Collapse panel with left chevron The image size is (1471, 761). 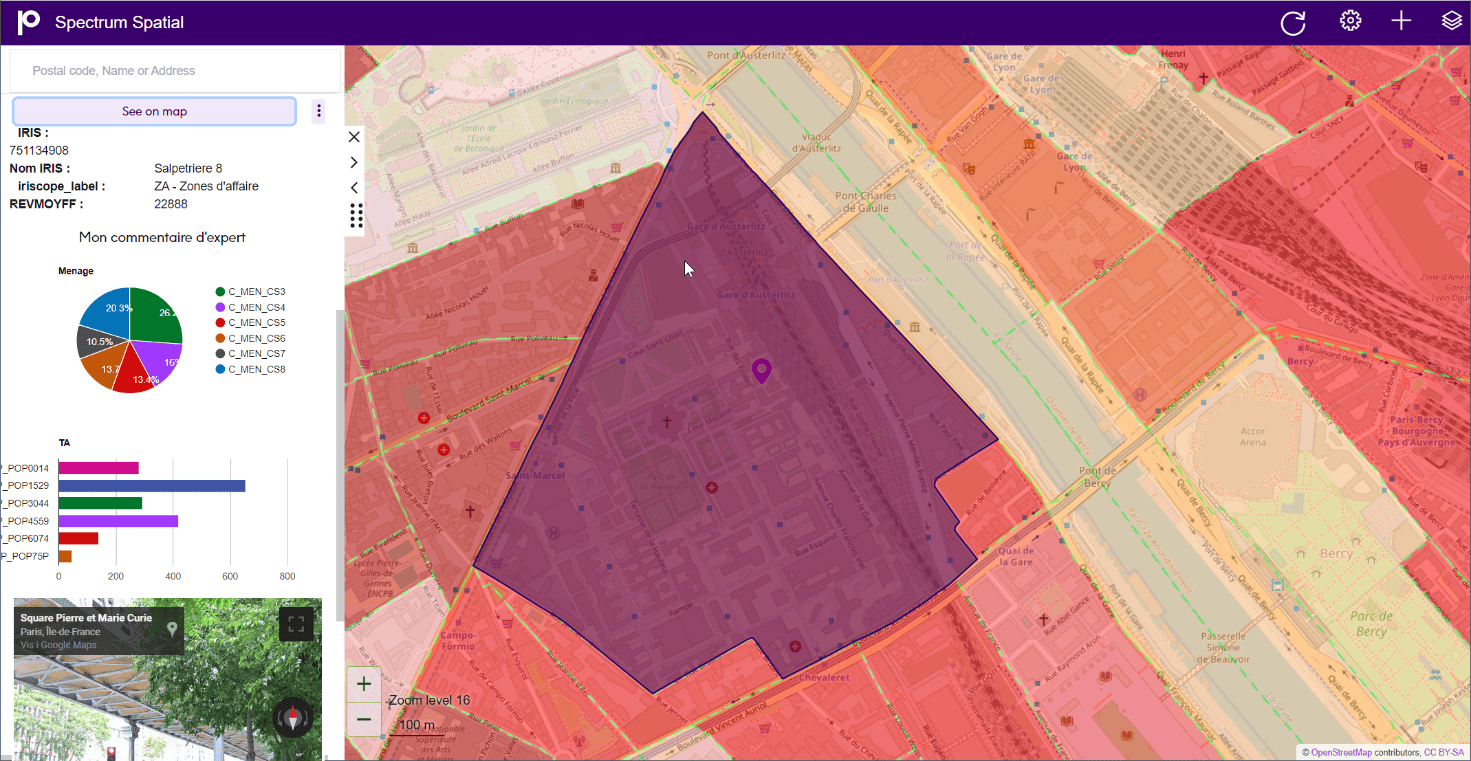click(x=354, y=188)
